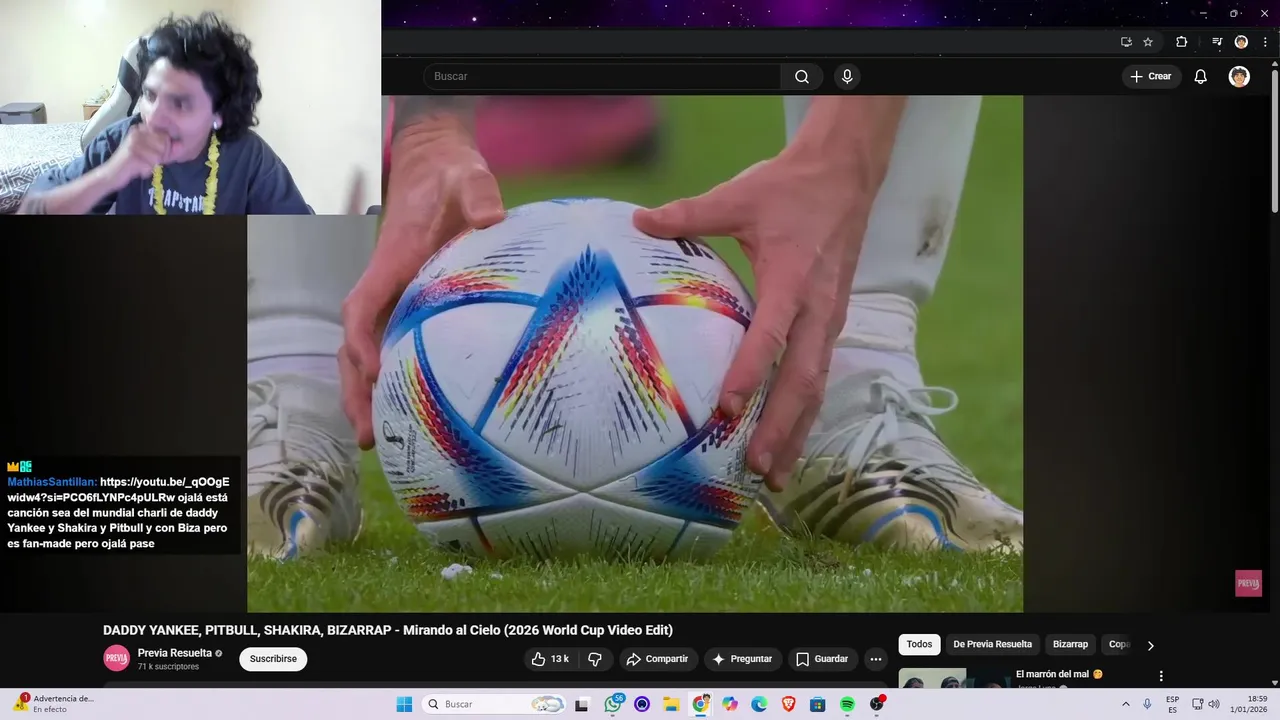1280x720 pixels.
Task: Click the El marrón del mal thumbnail
Action: (x=953, y=679)
